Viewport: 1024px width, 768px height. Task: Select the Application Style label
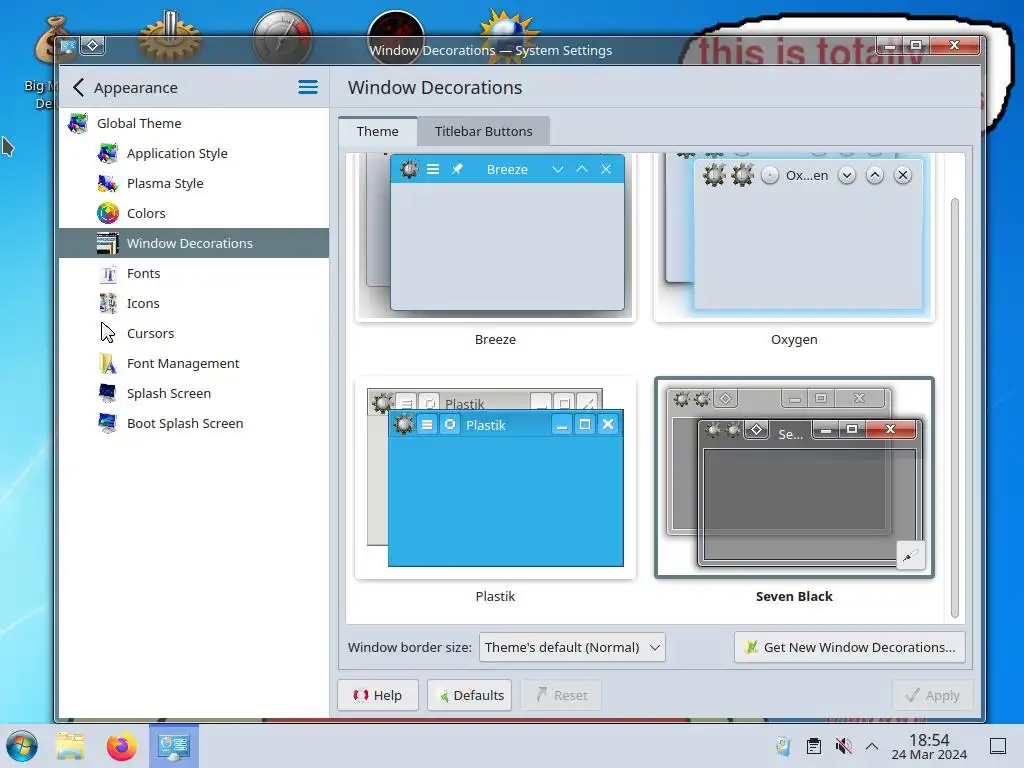(177, 153)
